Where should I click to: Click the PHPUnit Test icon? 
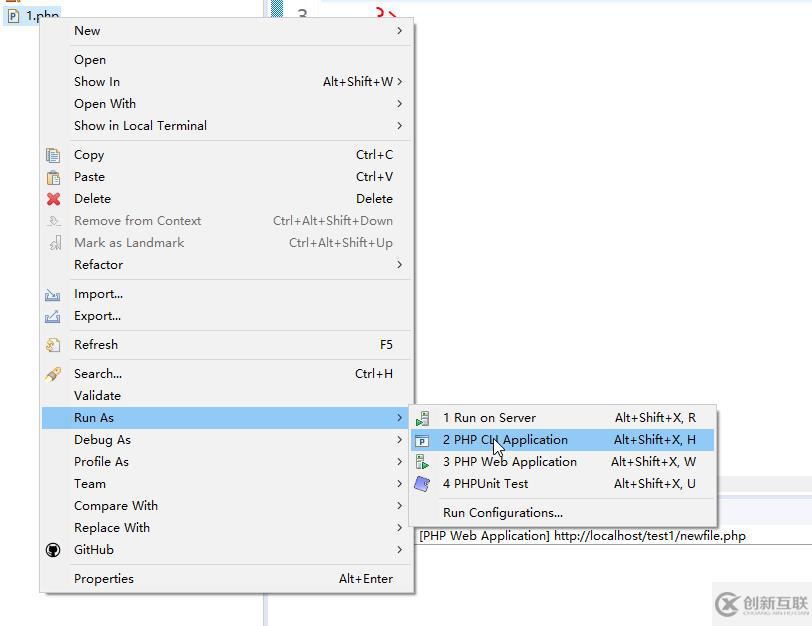pyautogui.click(x=422, y=484)
